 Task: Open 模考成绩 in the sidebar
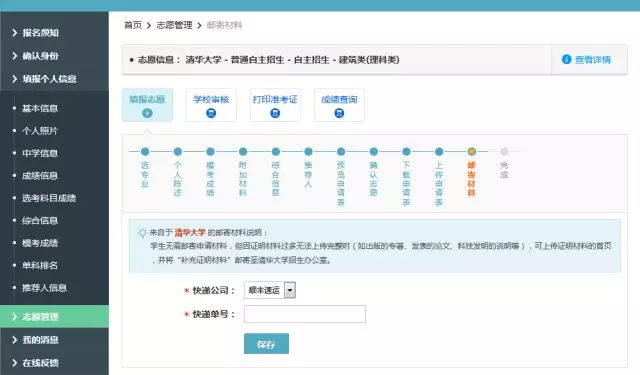[40, 243]
